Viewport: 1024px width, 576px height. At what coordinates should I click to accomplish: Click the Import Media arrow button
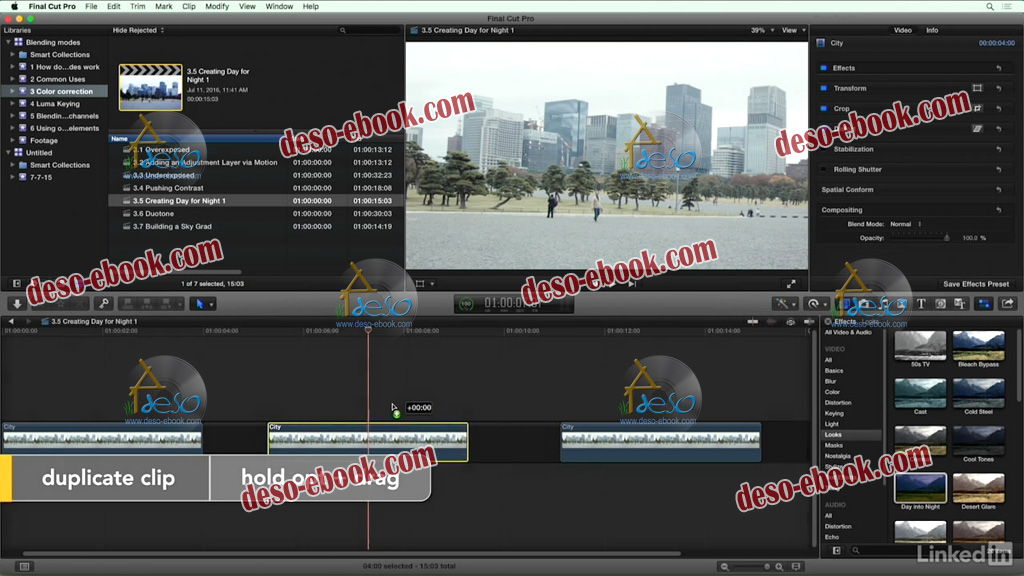(x=17, y=303)
